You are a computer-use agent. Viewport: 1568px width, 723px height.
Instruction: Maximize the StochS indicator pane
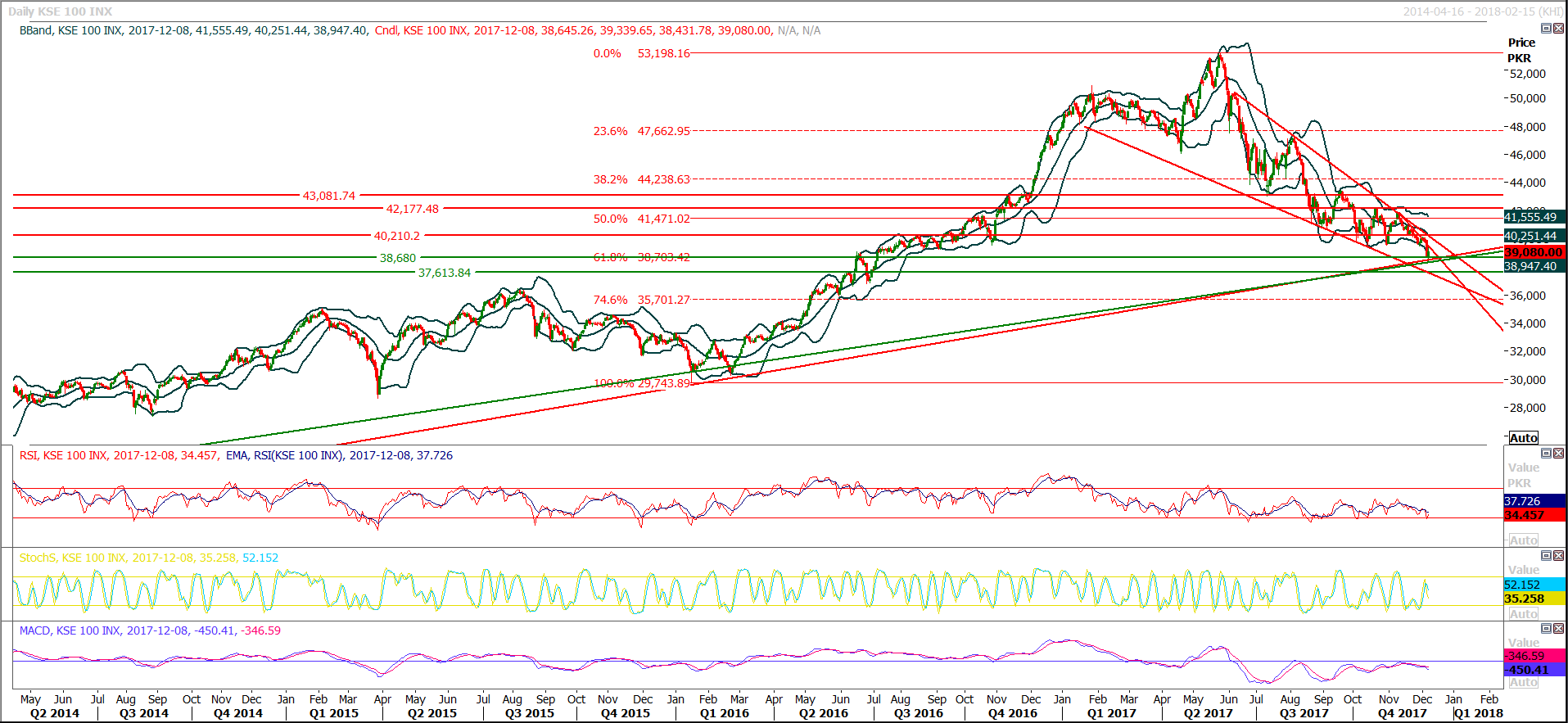(1546, 555)
